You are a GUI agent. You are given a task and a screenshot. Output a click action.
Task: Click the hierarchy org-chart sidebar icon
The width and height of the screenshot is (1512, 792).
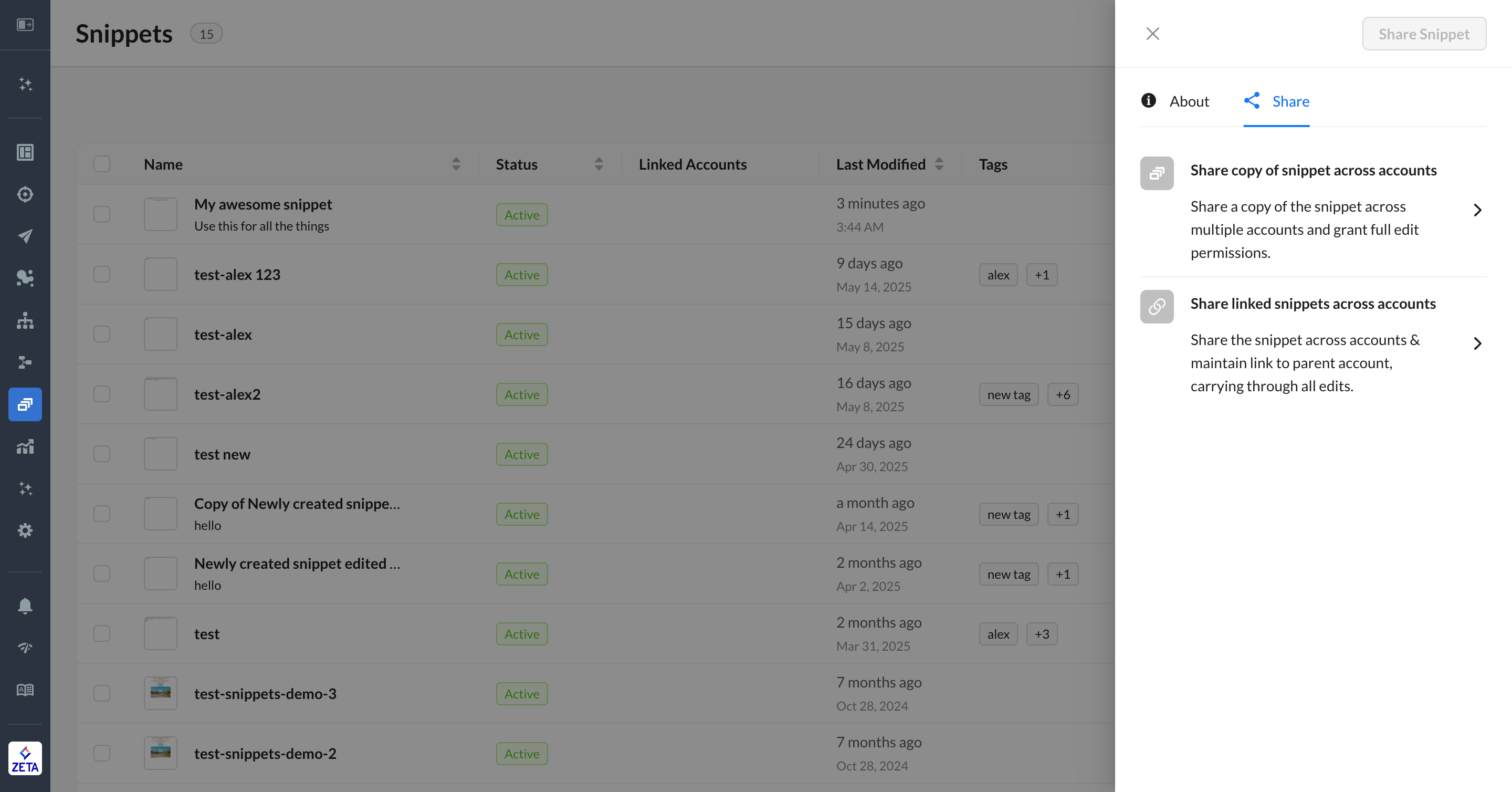pos(25,320)
